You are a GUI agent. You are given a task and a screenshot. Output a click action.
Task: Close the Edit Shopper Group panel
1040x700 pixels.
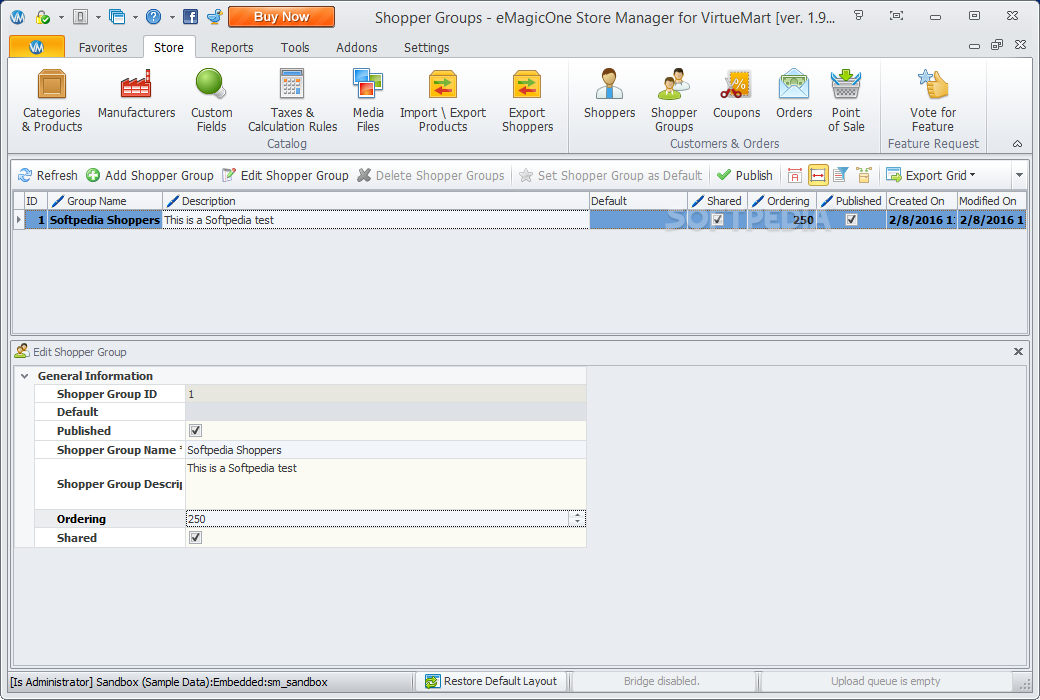point(1018,352)
